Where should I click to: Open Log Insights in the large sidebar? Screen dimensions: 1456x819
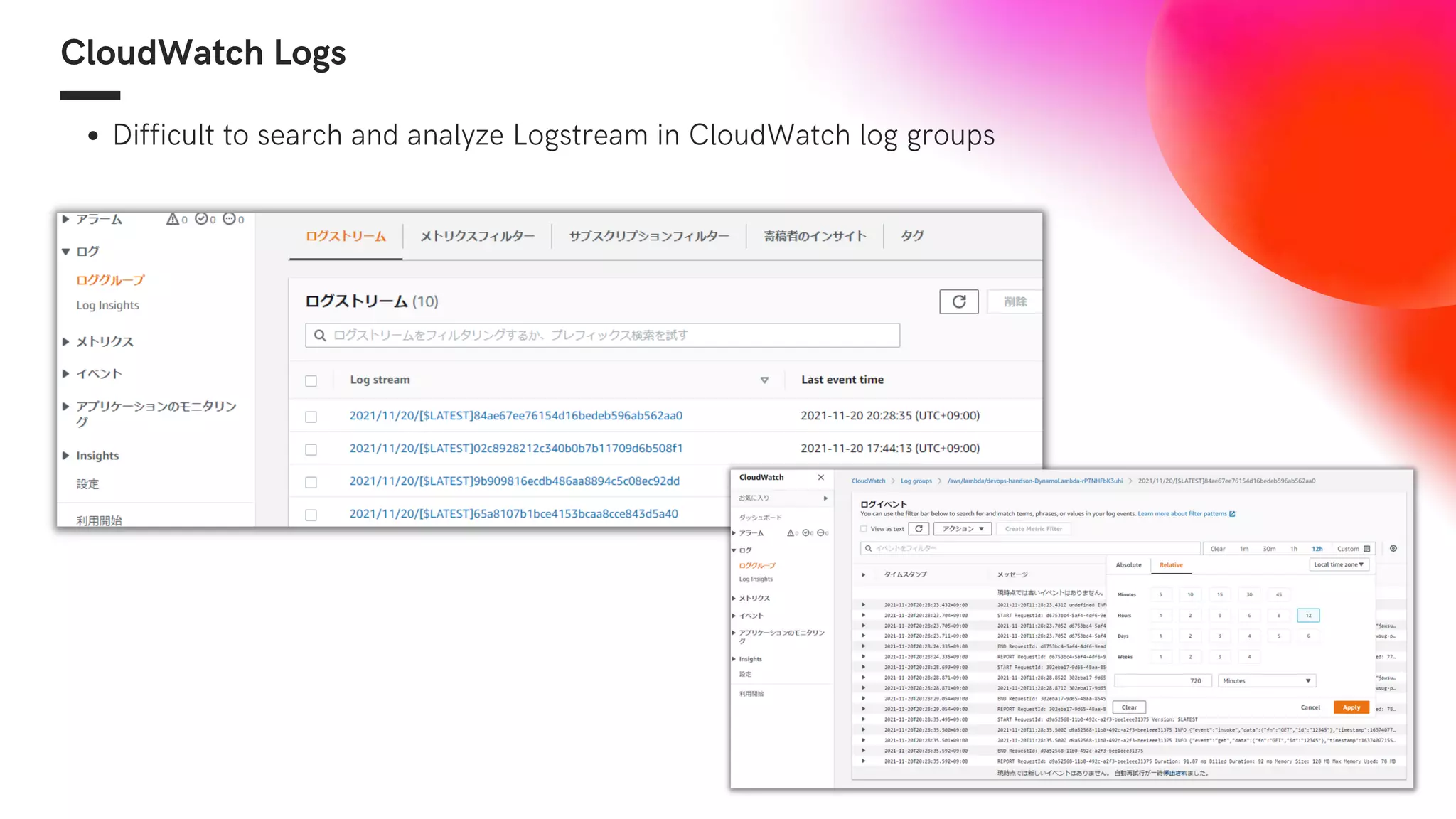coord(107,305)
